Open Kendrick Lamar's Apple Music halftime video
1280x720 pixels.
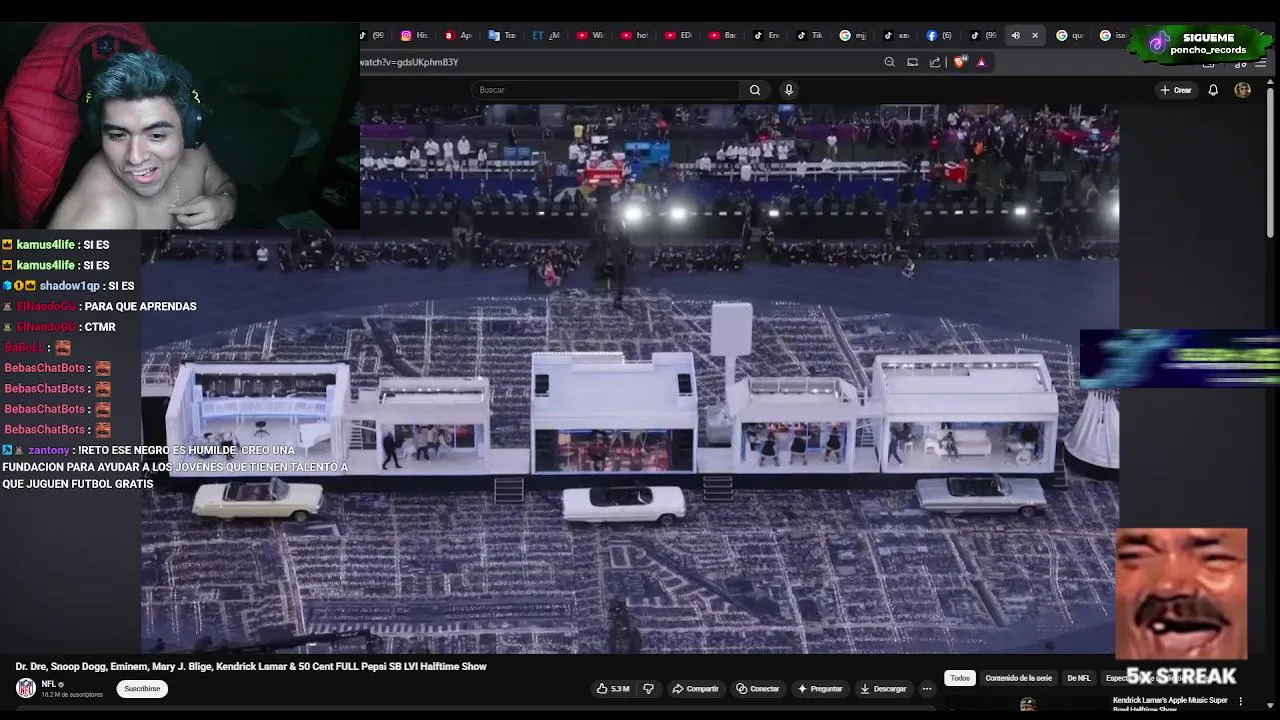[x=1169, y=703]
